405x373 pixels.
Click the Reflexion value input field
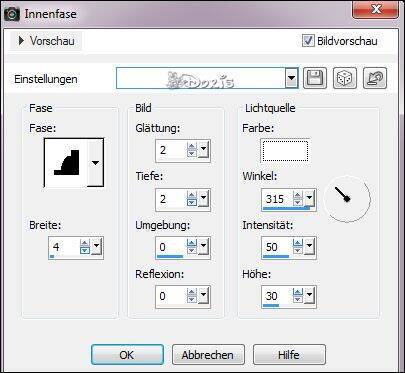pyautogui.click(x=171, y=296)
